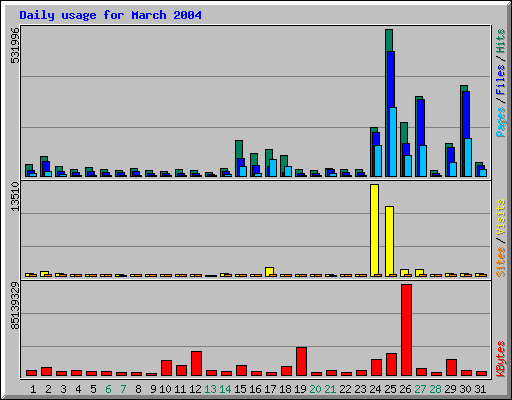Click the 531996 y-axis maximum label
The image size is (512, 400).
(15, 45)
